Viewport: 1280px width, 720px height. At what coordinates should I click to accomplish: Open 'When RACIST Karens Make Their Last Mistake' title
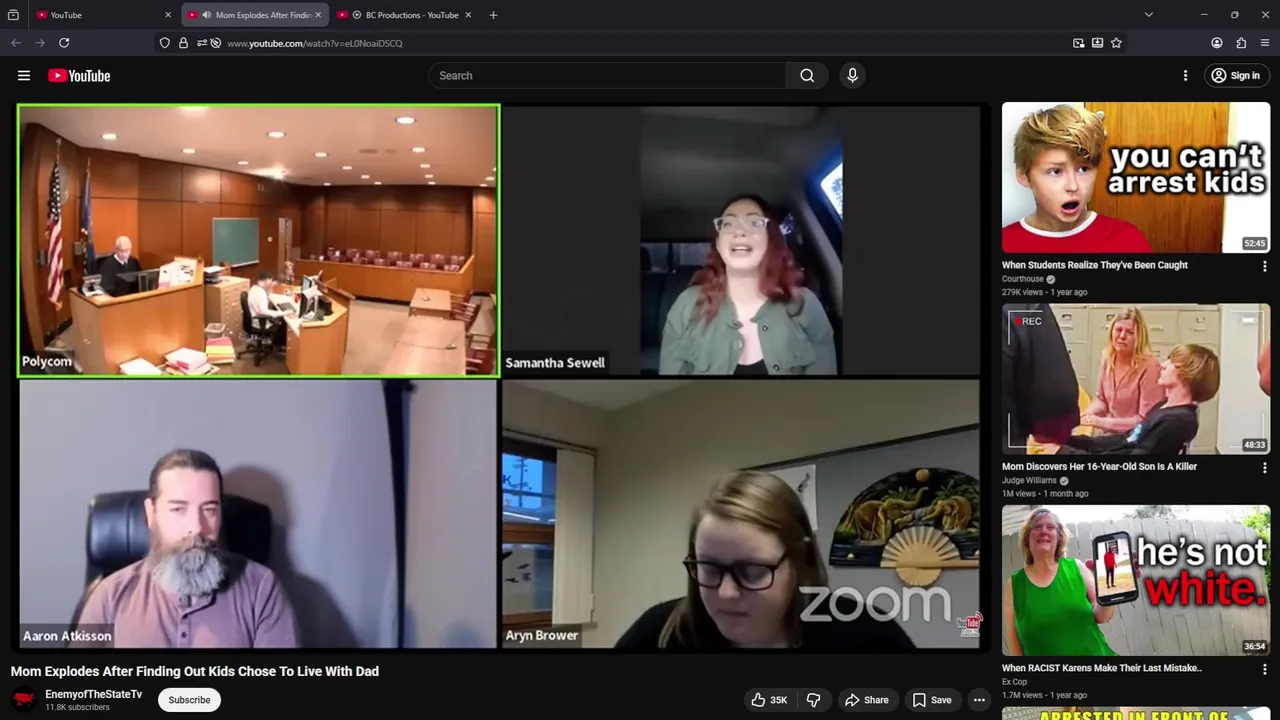point(1102,668)
